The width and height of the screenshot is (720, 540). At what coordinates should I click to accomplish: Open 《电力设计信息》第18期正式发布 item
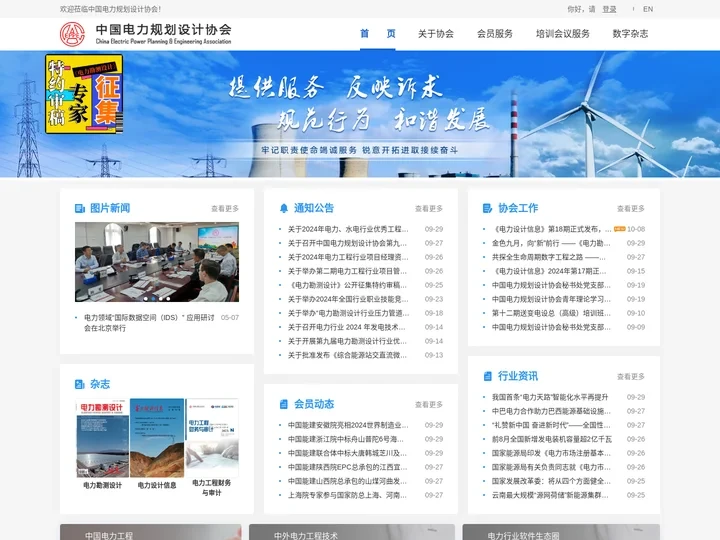tap(552, 229)
